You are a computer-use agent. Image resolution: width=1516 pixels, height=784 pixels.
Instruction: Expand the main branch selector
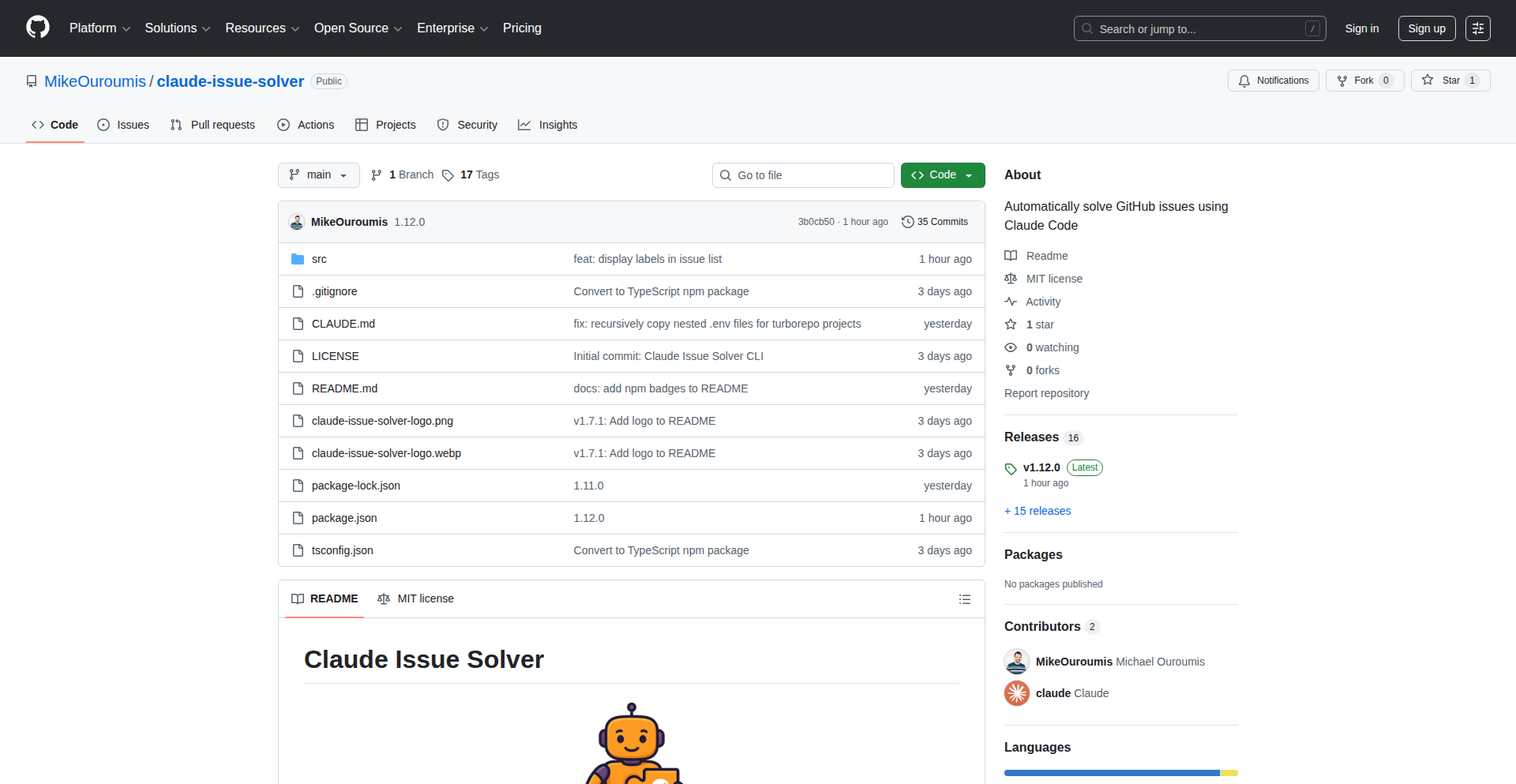pos(318,174)
